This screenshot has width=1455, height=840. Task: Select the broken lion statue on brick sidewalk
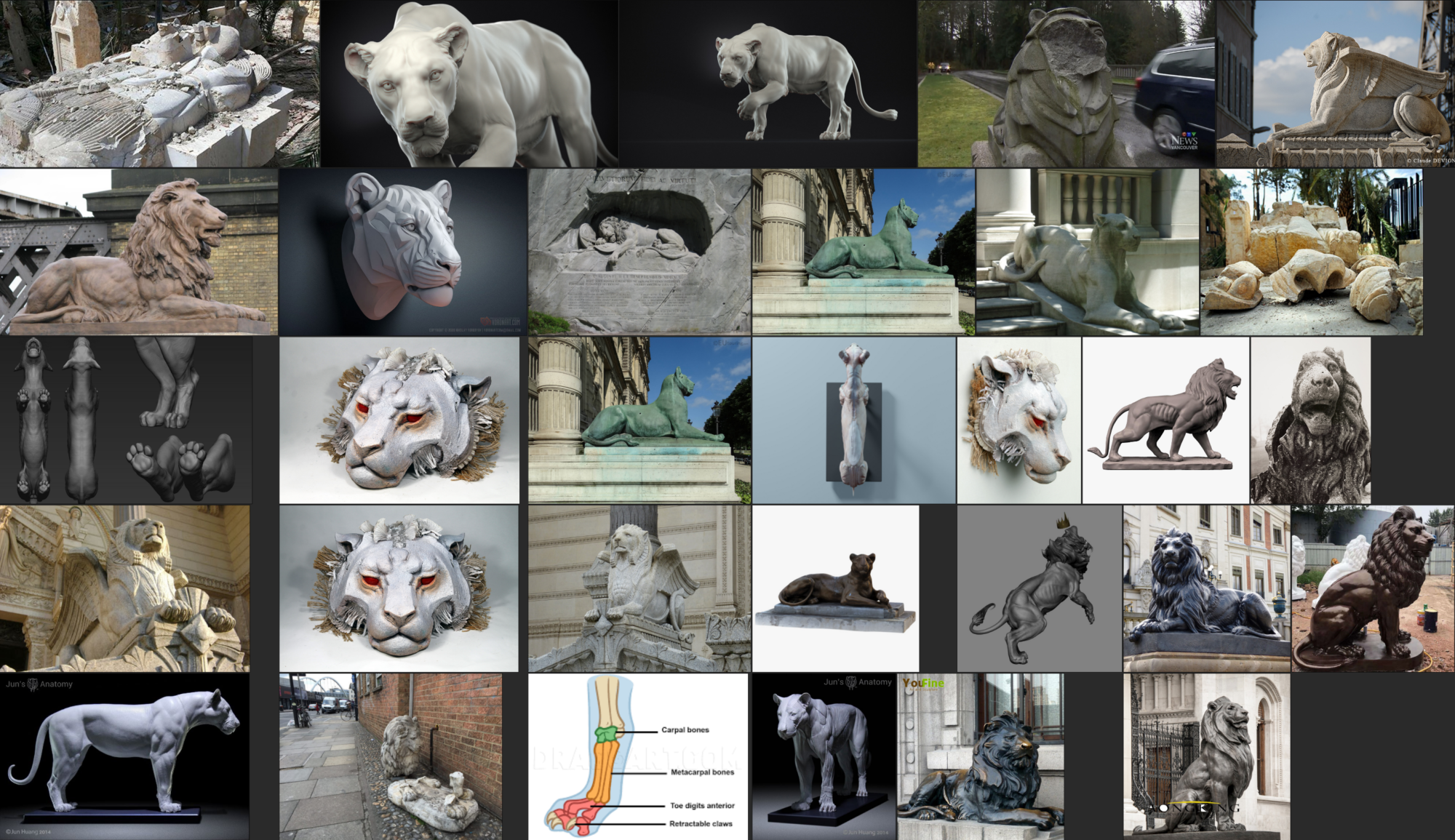tap(391, 756)
